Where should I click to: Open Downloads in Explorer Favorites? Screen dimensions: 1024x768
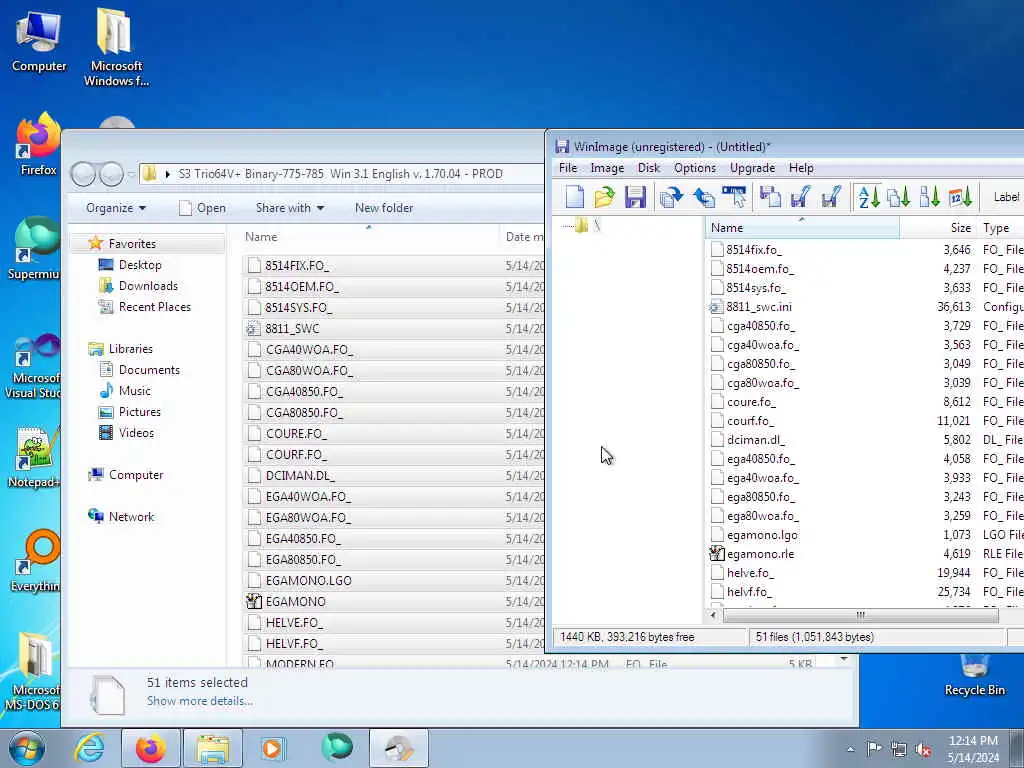coord(148,285)
